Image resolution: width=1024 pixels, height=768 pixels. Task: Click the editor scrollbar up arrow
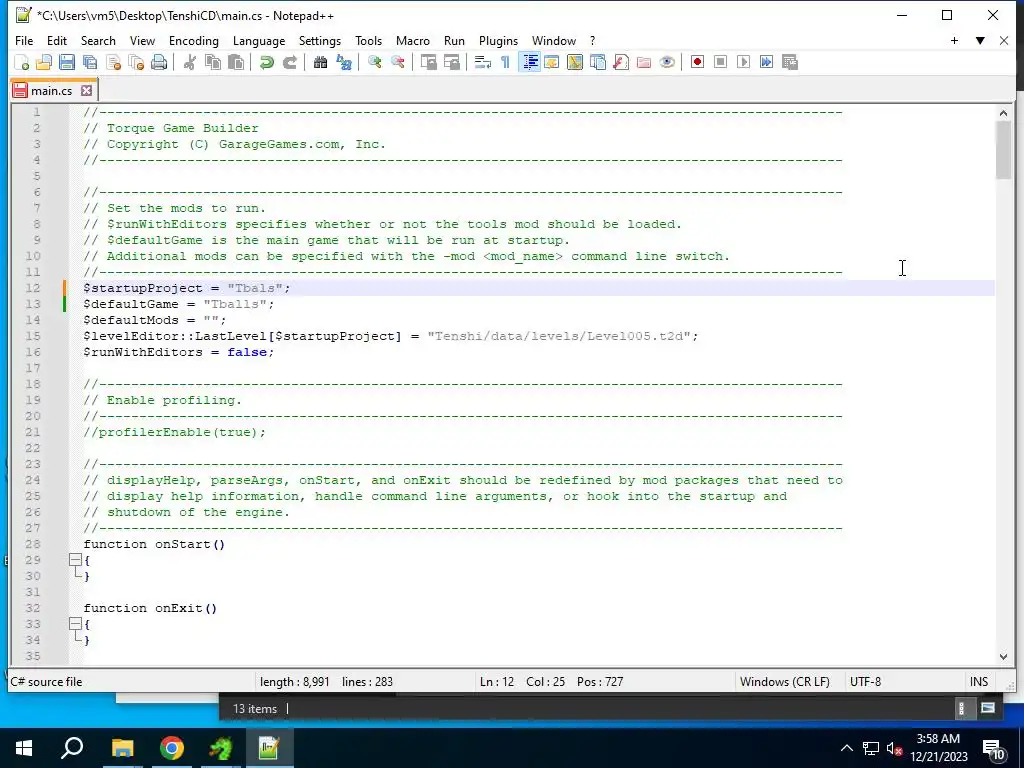coord(1003,113)
